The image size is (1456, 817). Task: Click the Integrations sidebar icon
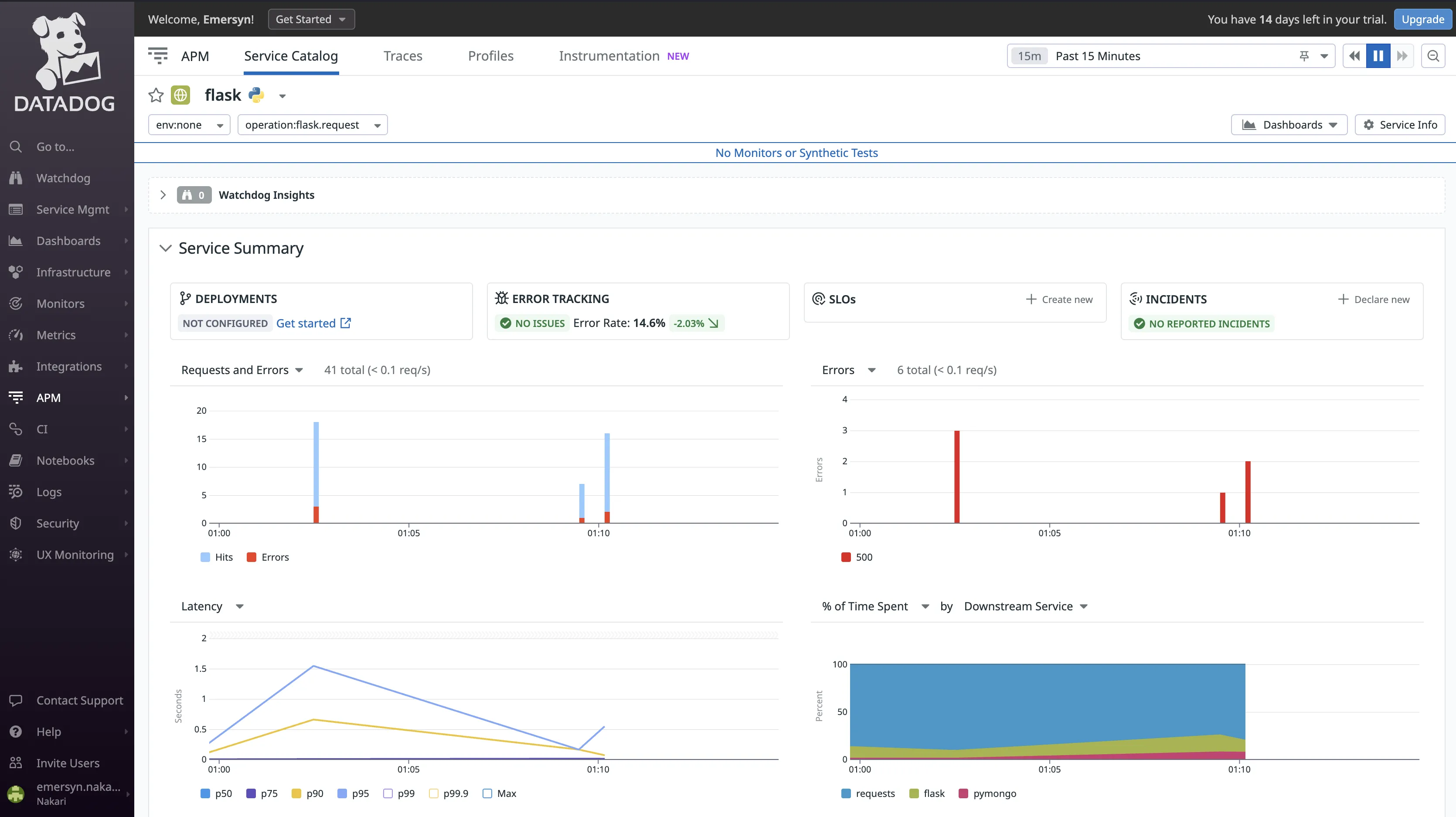point(15,365)
